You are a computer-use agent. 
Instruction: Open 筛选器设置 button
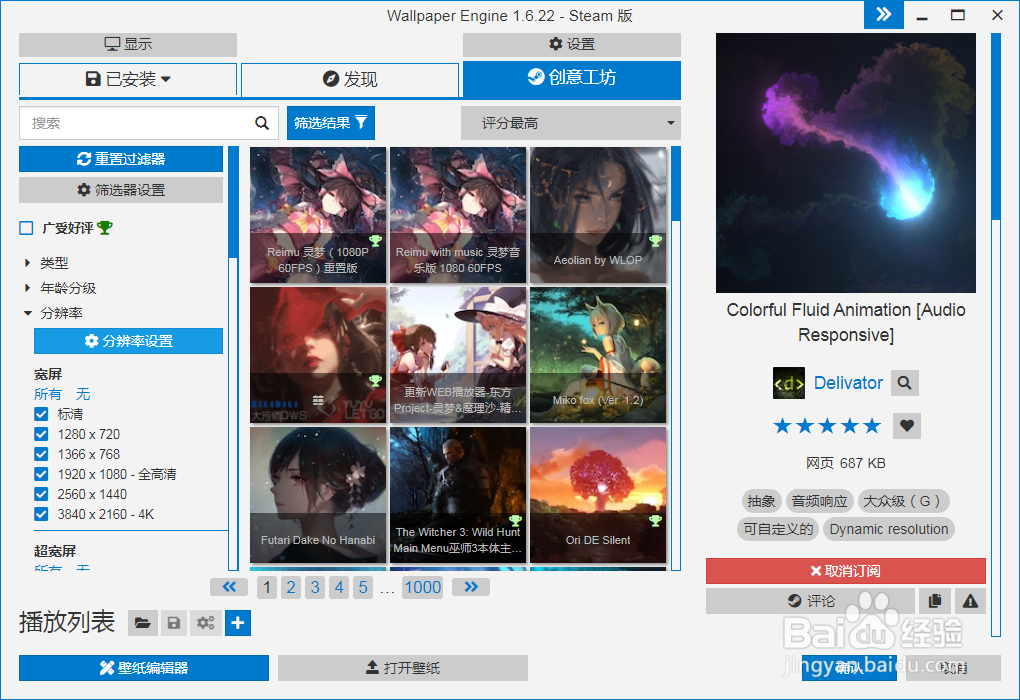click(x=121, y=190)
